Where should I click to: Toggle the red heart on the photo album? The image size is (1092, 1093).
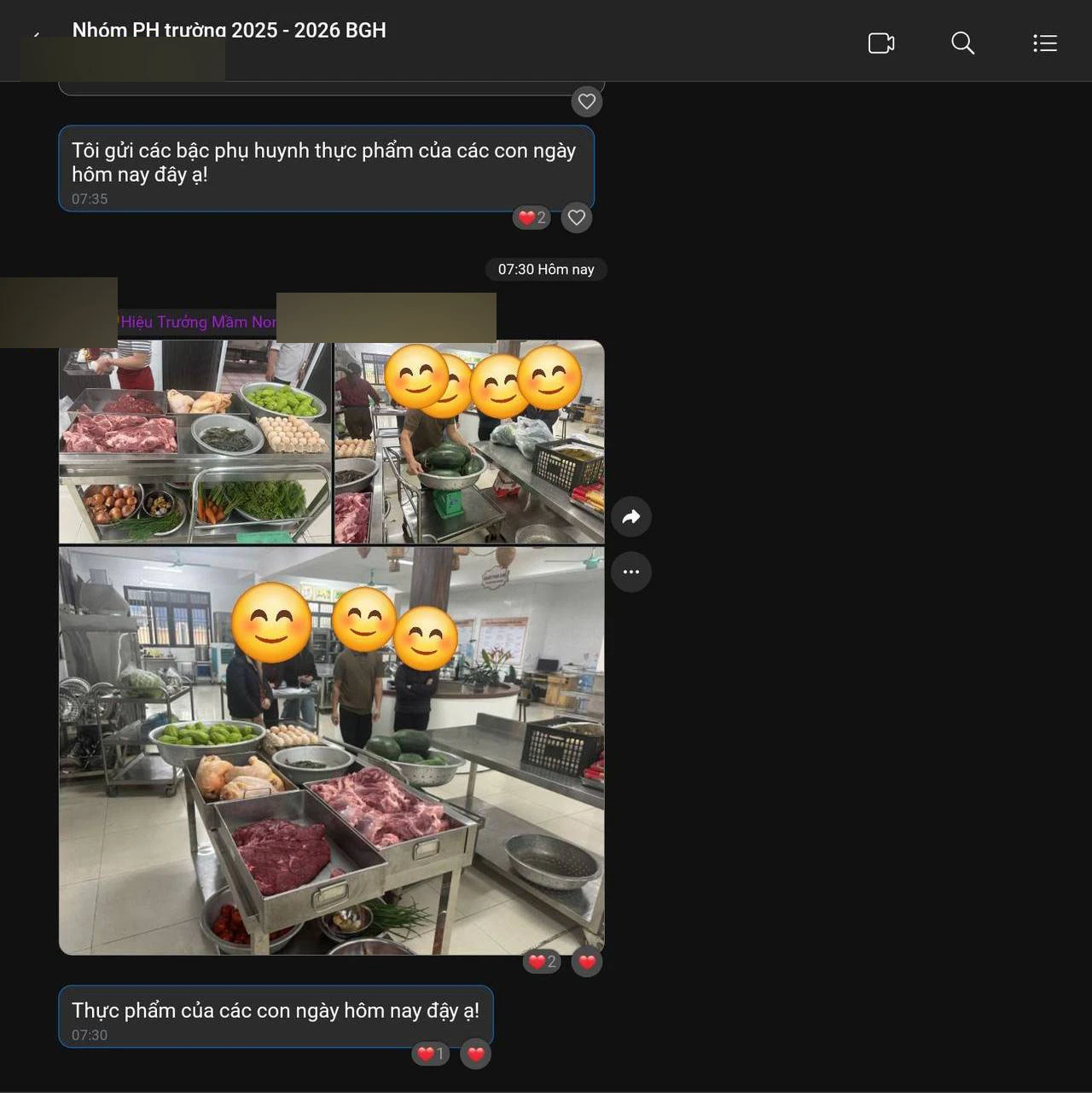(587, 962)
